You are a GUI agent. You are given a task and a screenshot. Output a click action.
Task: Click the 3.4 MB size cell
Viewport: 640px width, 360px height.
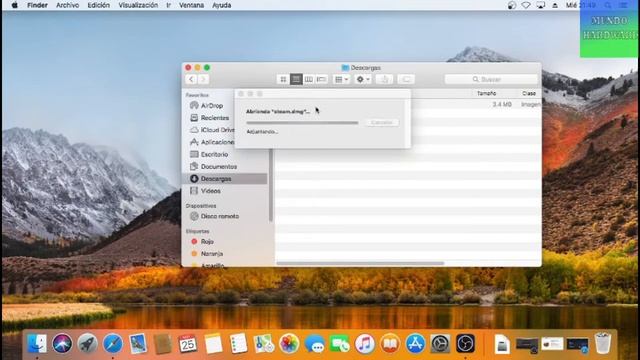pyautogui.click(x=502, y=104)
